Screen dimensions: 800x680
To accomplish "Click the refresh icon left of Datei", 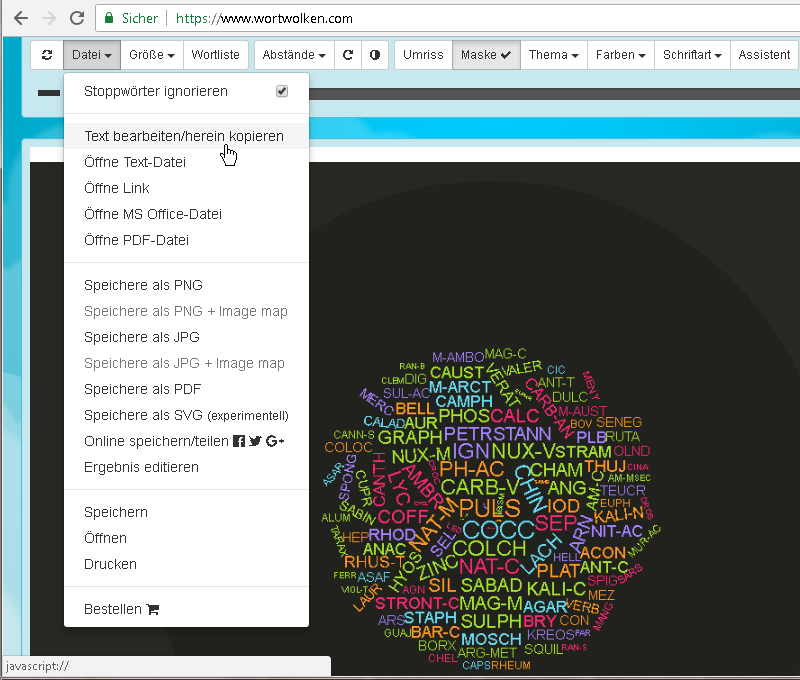I will (x=47, y=55).
